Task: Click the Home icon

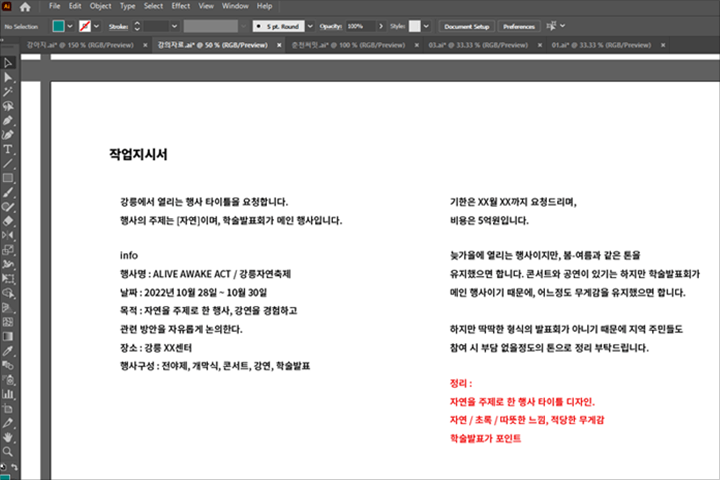Action: [x=25, y=6]
